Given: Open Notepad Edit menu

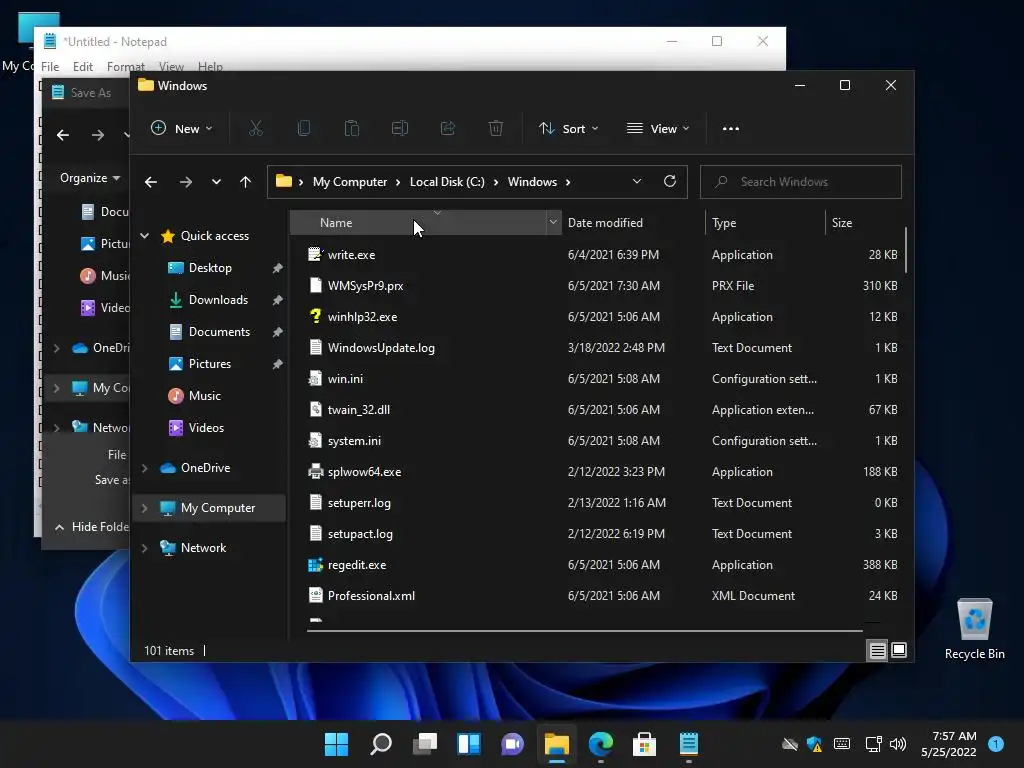Looking at the screenshot, I should 83,67.
